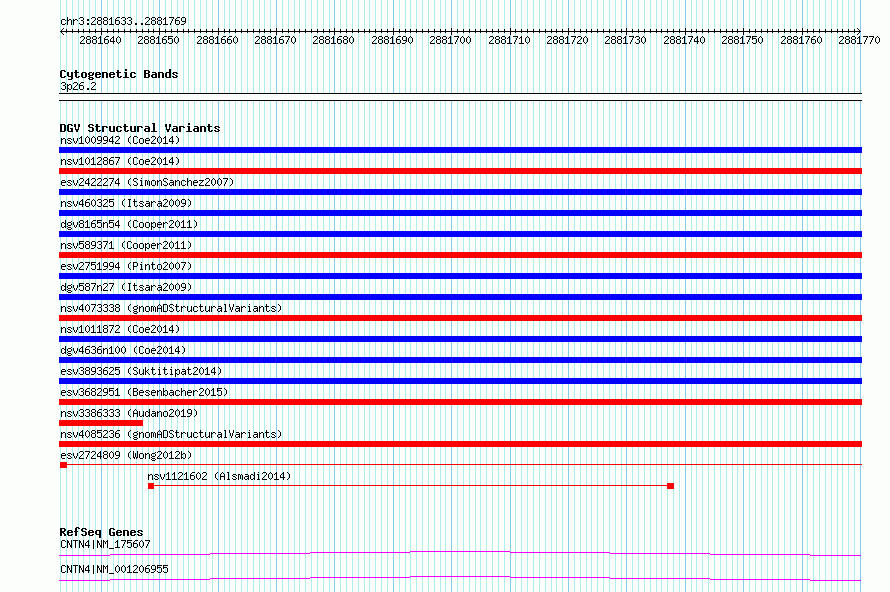890x592 pixels.
Task: Click the blue bar under nsv460325
Action: (x=460, y=213)
